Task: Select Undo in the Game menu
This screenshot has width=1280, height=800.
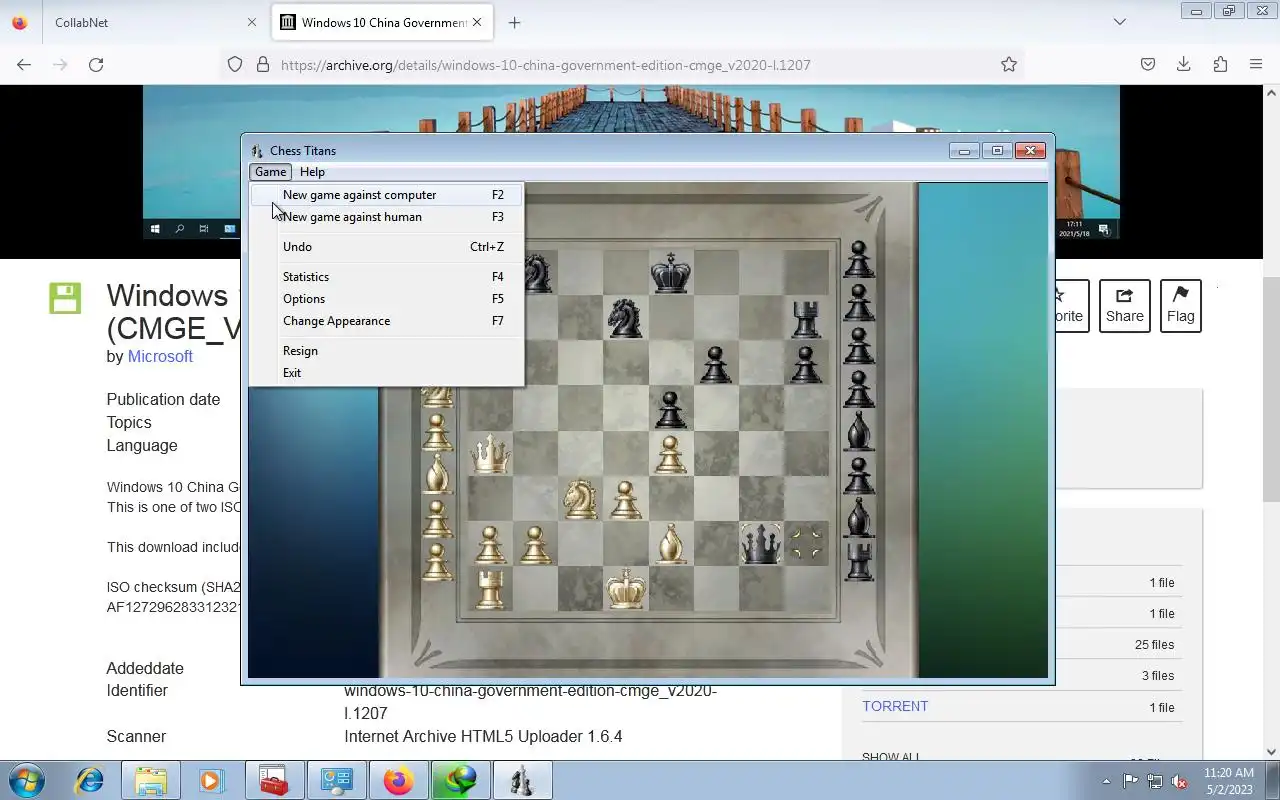Action: point(386,247)
